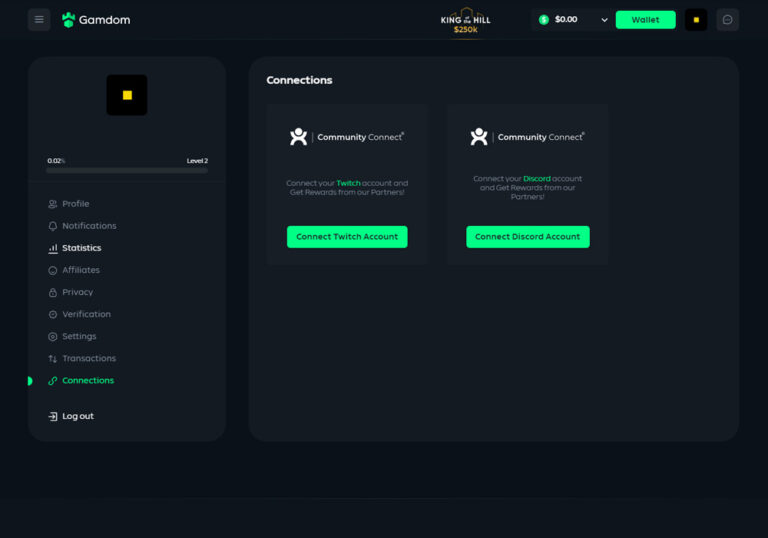
Task: Click the Gamdom logo
Action: coord(96,20)
